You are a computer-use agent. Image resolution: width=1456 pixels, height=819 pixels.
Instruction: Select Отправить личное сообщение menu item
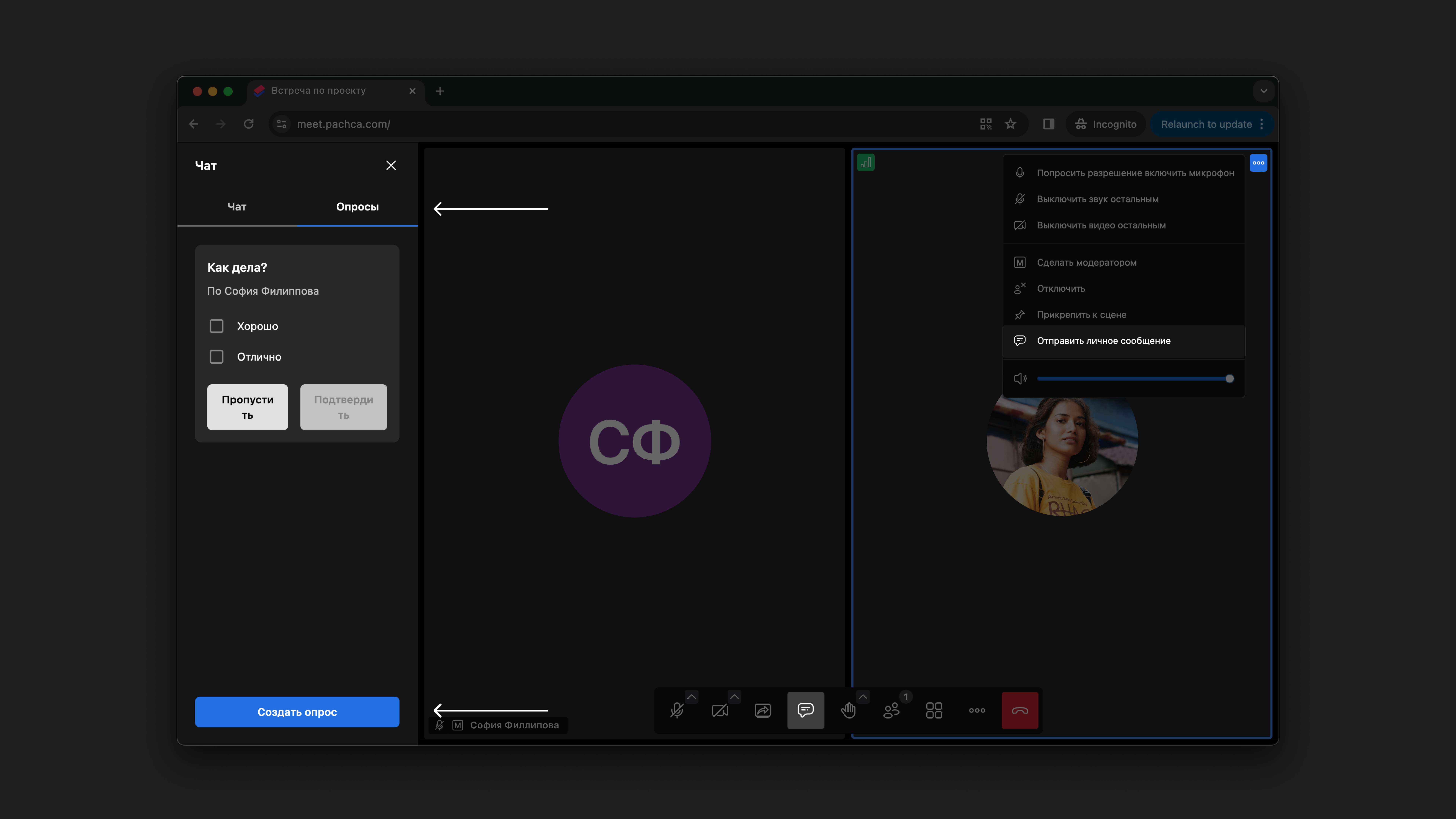click(1103, 341)
